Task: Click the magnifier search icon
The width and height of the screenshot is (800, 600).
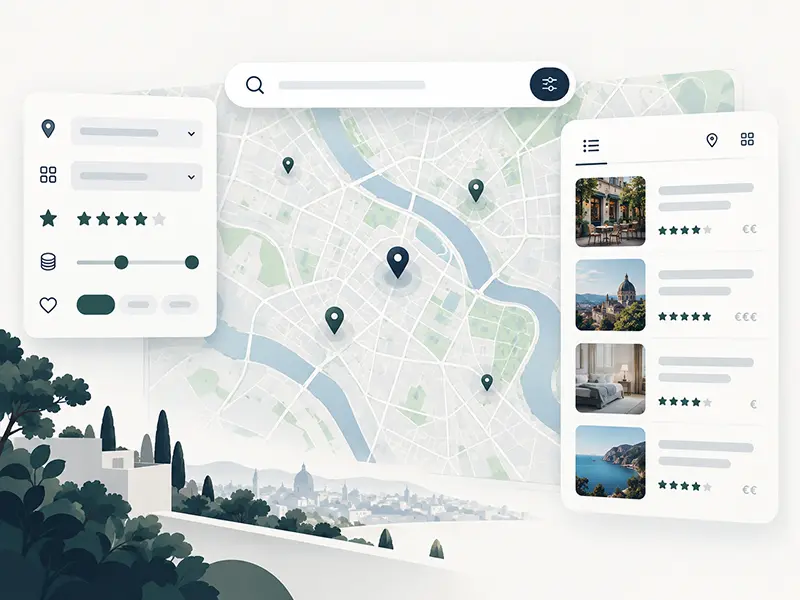Action: (255, 85)
